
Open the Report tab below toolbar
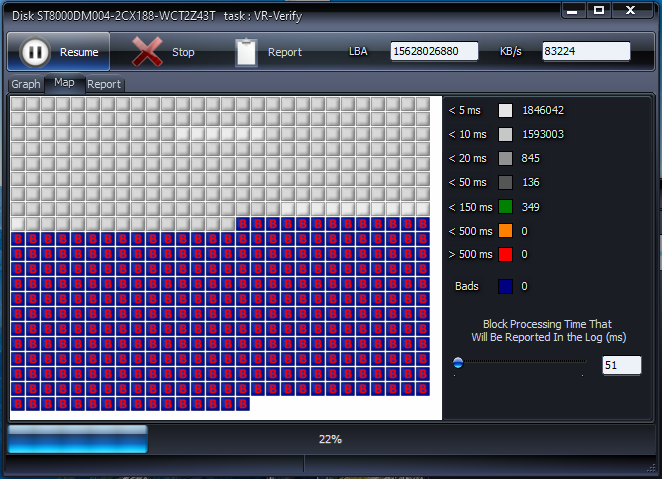point(104,84)
